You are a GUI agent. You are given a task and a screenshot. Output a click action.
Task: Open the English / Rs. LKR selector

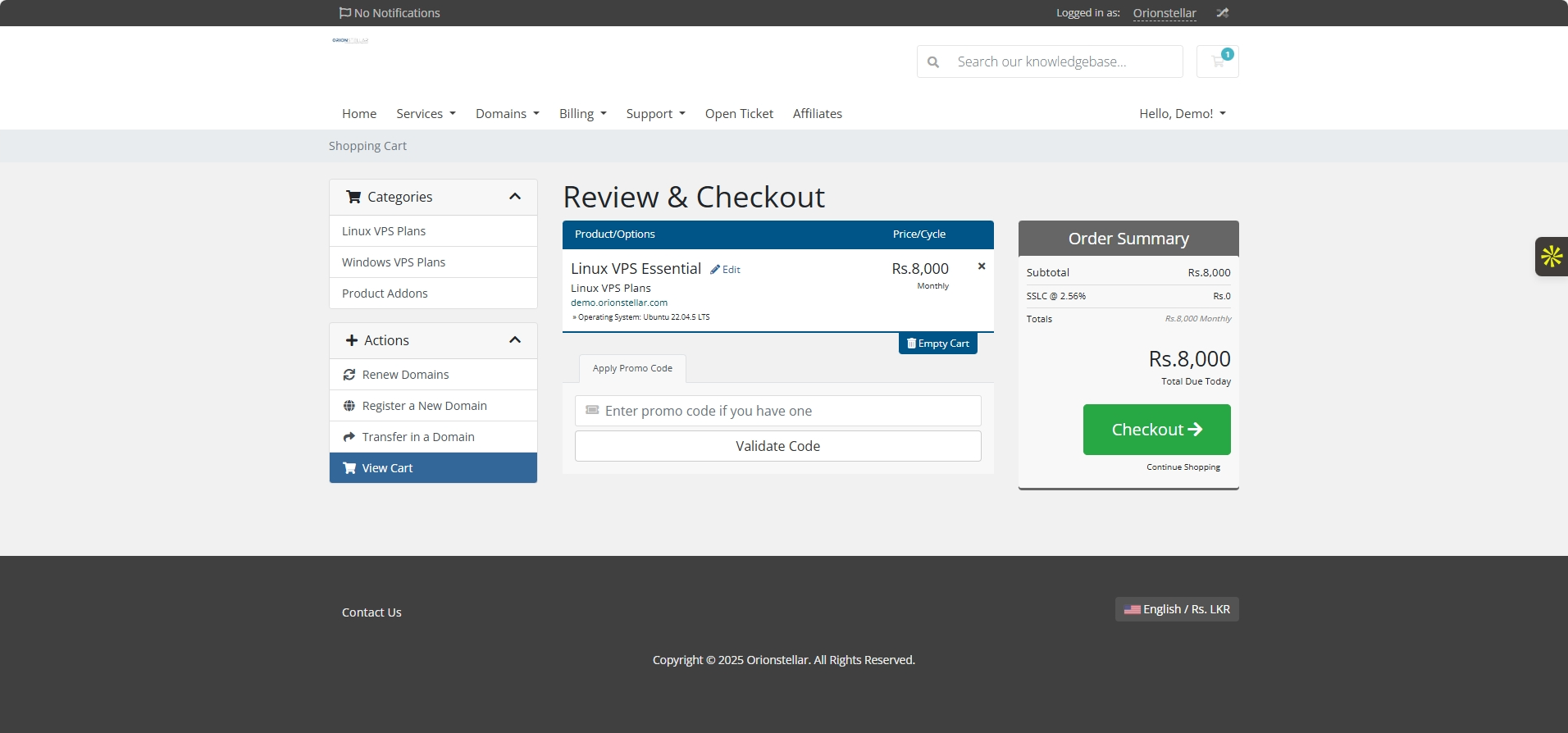tap(1176, 609)
